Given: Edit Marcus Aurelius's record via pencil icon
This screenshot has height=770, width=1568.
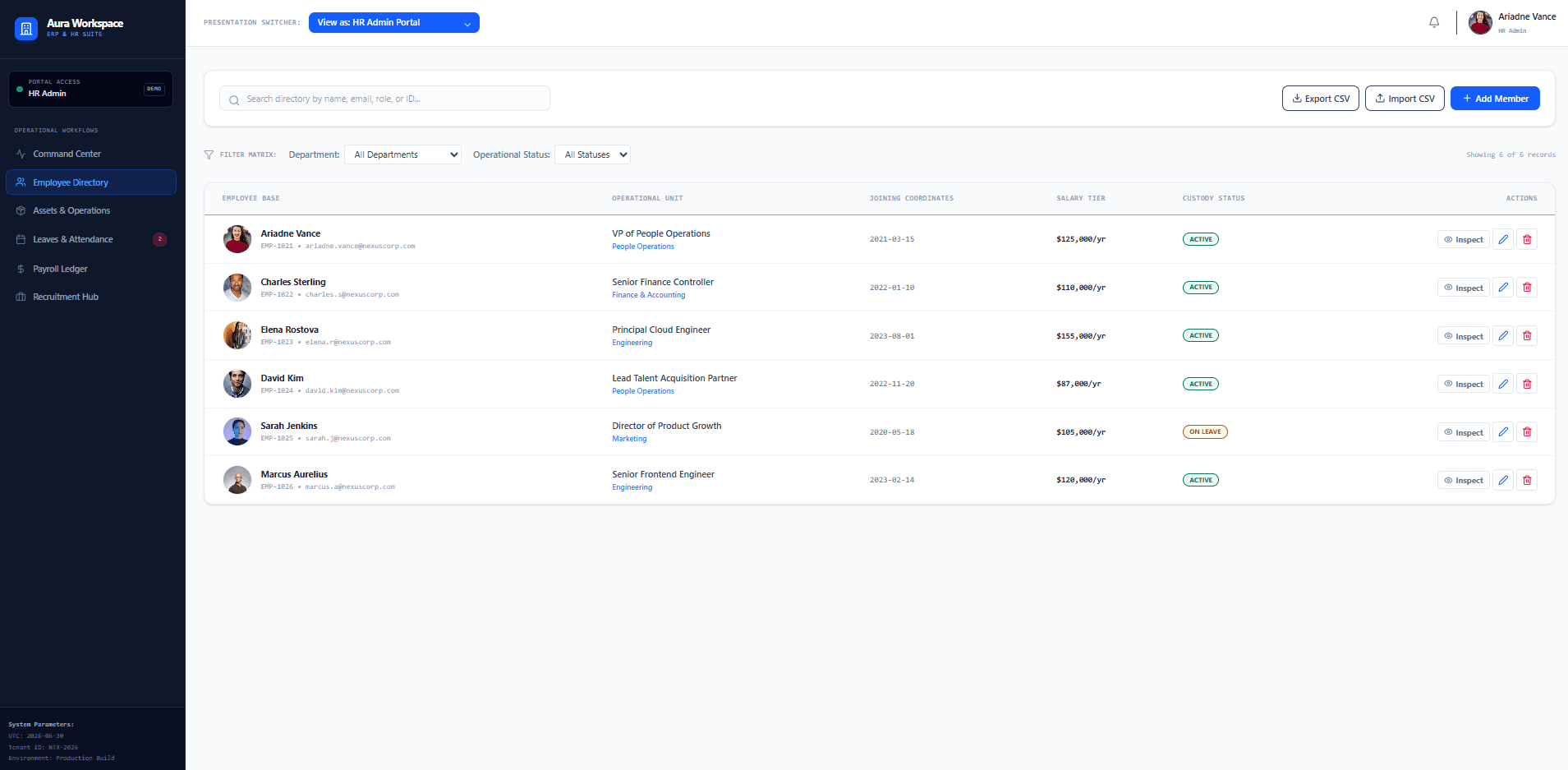Looking at the screenshot, I should click(x=1503, y=480).
